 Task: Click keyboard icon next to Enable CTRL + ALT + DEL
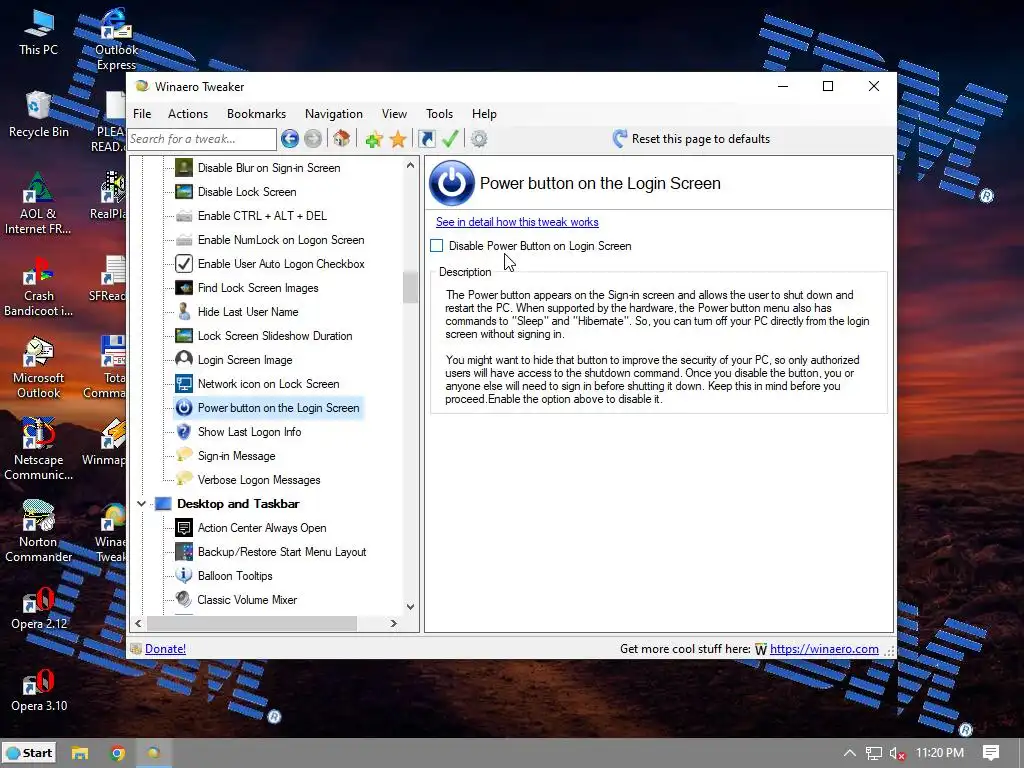coord(184,216)
